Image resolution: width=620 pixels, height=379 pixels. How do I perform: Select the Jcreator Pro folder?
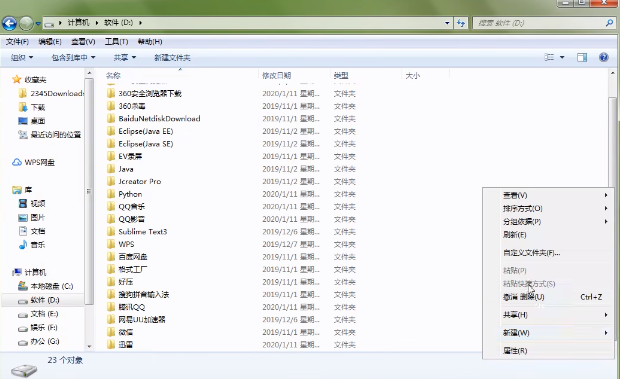pyautogui.click(x=134, y=181)
